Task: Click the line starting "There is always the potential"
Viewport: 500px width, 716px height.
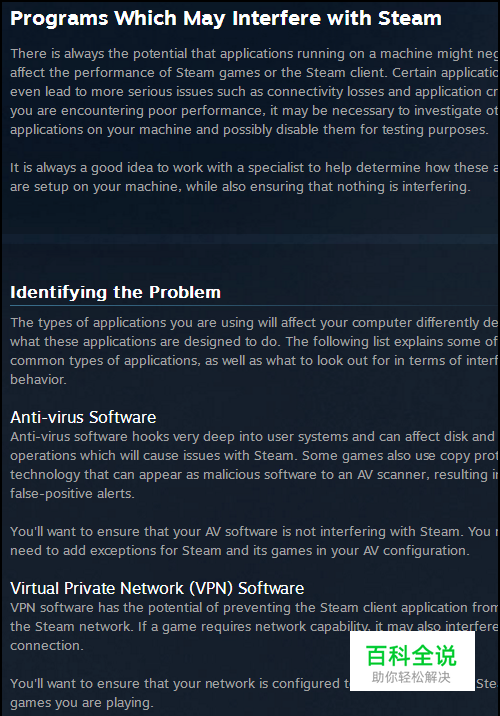Action: pos(254,53)
